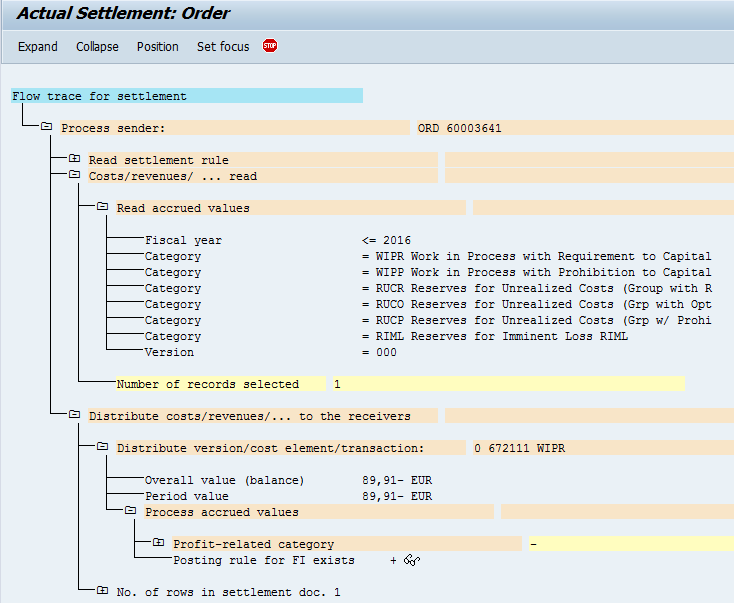Screen dimensions: 734x603
Task: Select Category row for WIPR Work in Process
Action: (x=428, y=256)
